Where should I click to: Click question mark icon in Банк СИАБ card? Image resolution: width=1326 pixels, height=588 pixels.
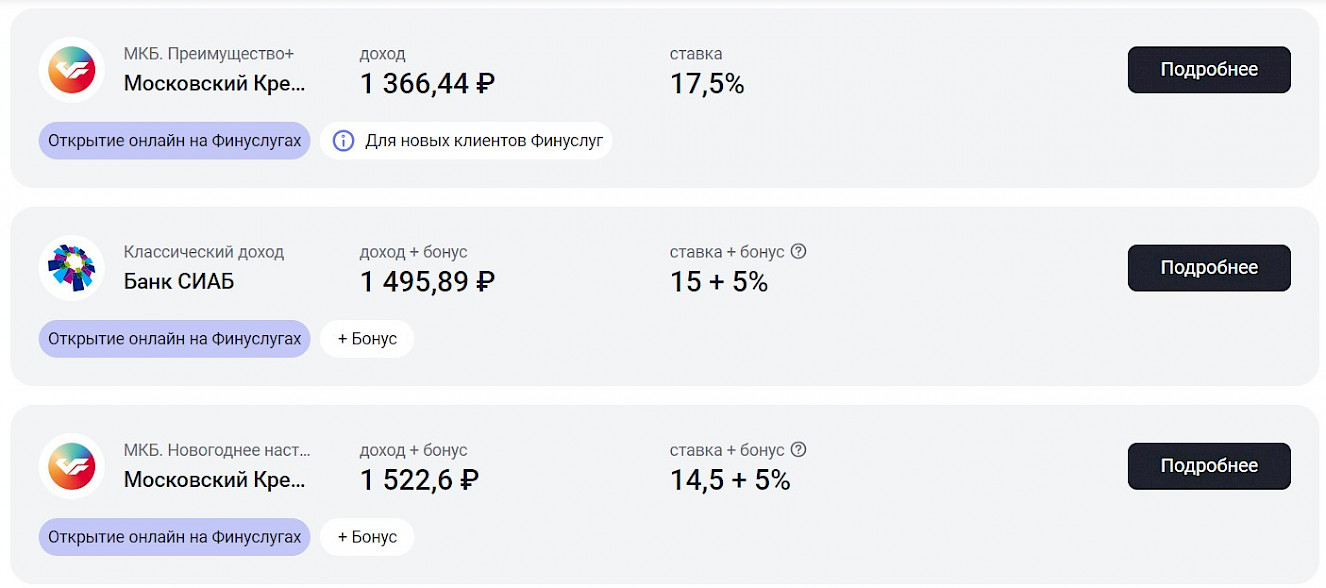[x=798, y=252]
